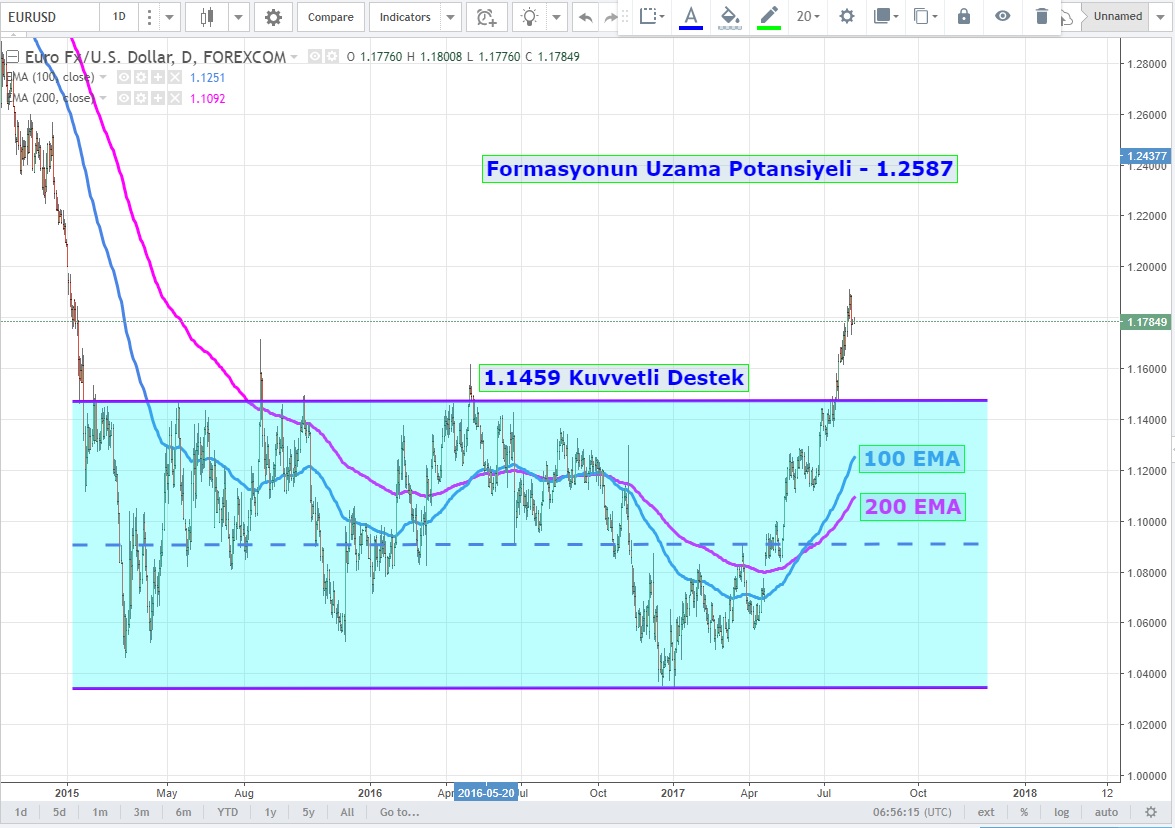Change text color with the blue-underlined A
This screenshot has height=828, width=1175.
tap(690, 16)
